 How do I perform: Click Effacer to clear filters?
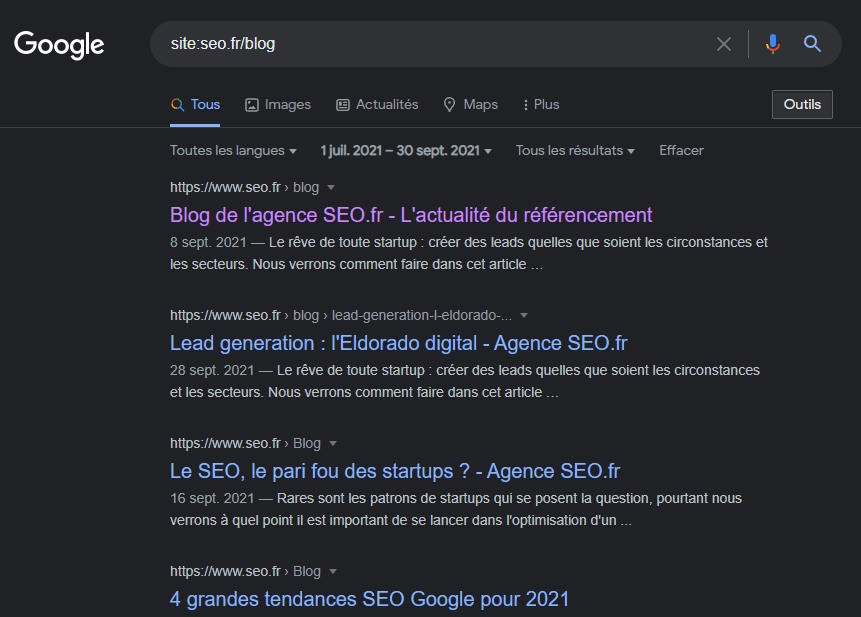click(681, 150)
